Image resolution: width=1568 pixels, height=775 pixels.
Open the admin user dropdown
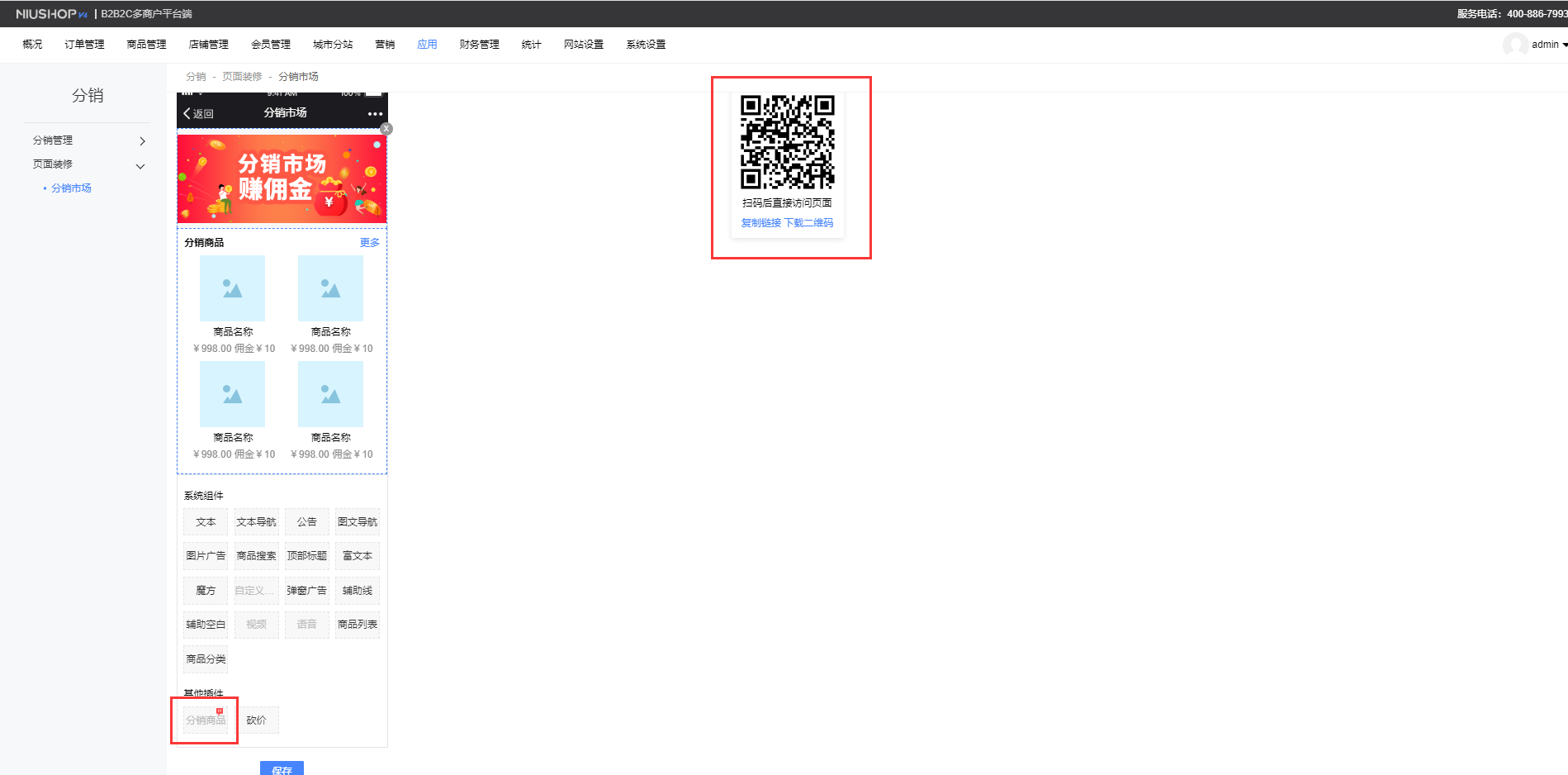pos(1549,45)
